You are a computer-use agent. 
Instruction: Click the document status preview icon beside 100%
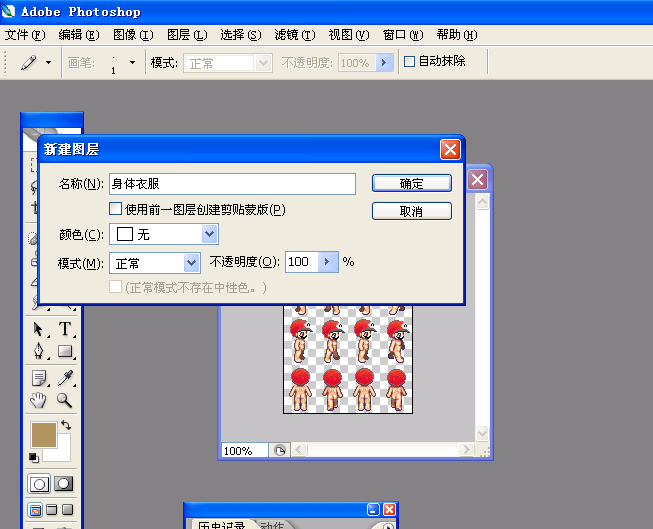pos(279,450)
